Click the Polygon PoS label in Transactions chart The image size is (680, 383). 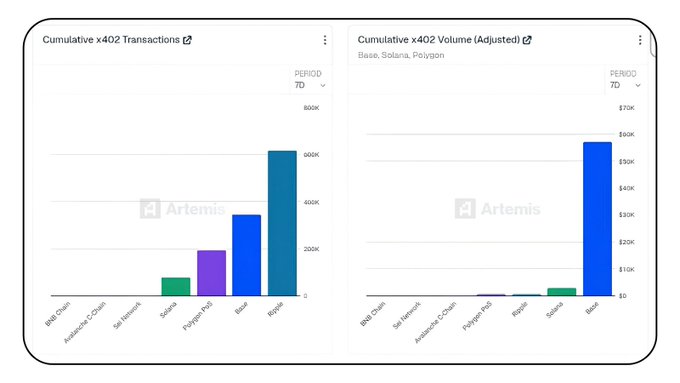coord(198,316)
